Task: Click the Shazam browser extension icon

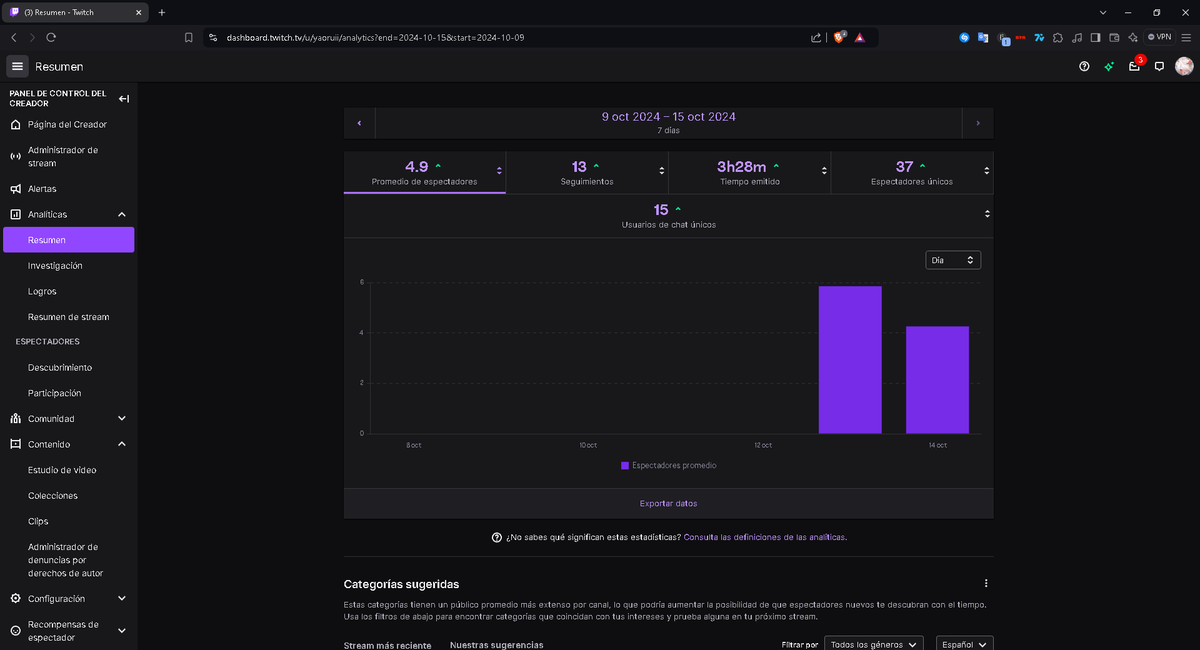Action: pyautogui.click(x=963, y=37)
